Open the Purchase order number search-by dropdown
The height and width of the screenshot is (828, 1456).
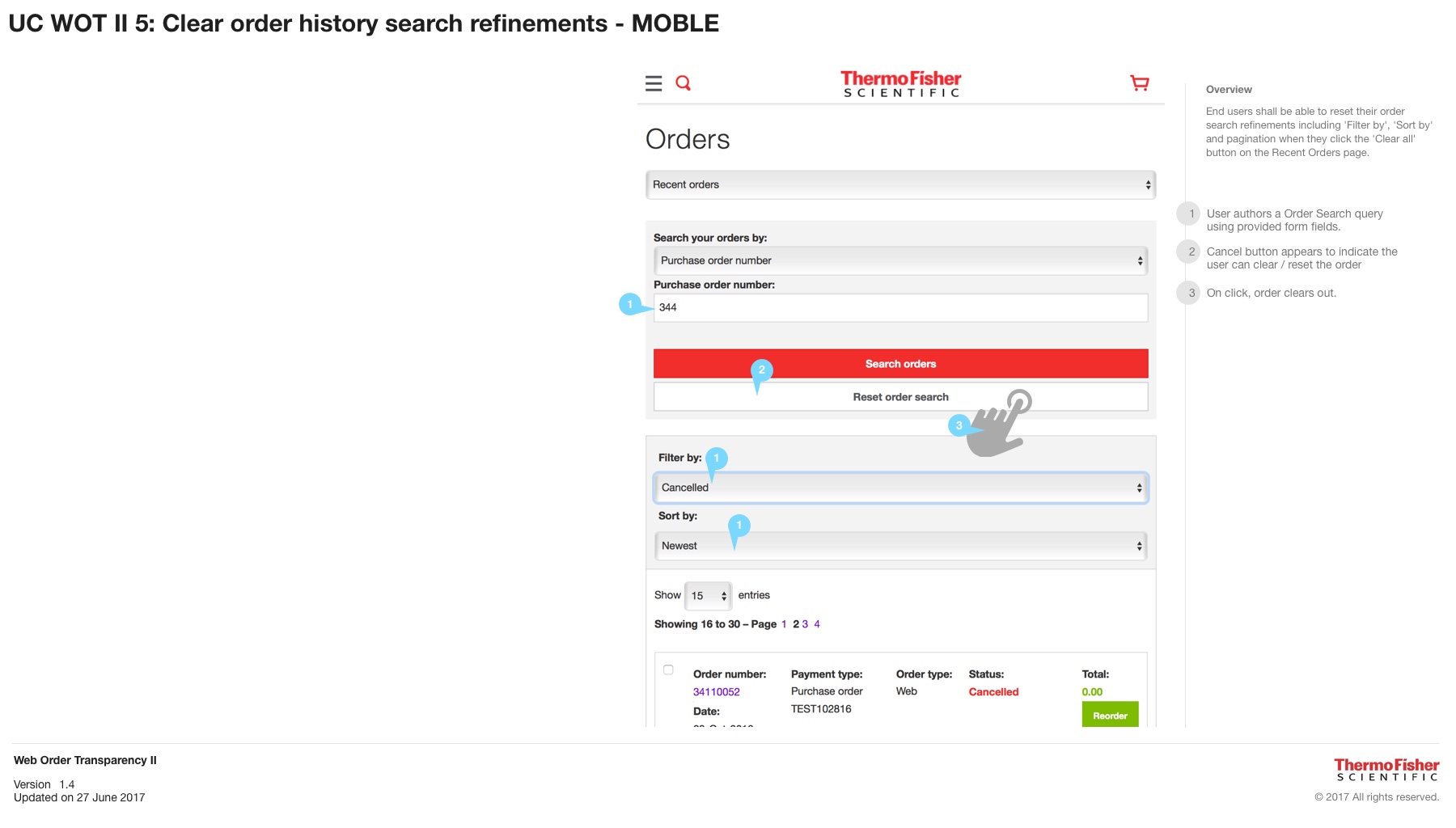pos(900,261)
